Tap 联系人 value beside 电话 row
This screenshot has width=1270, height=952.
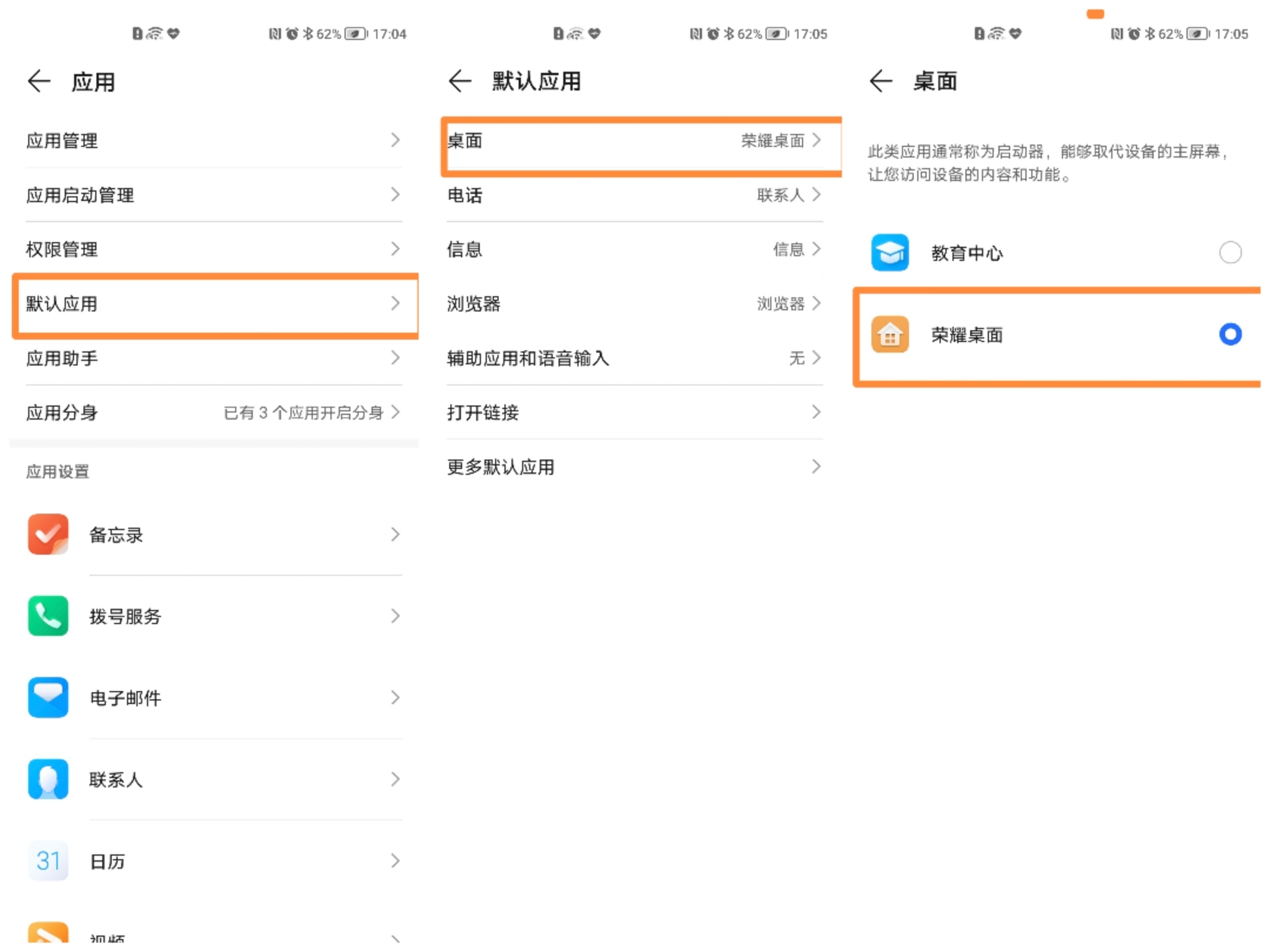tap(780, 195)
